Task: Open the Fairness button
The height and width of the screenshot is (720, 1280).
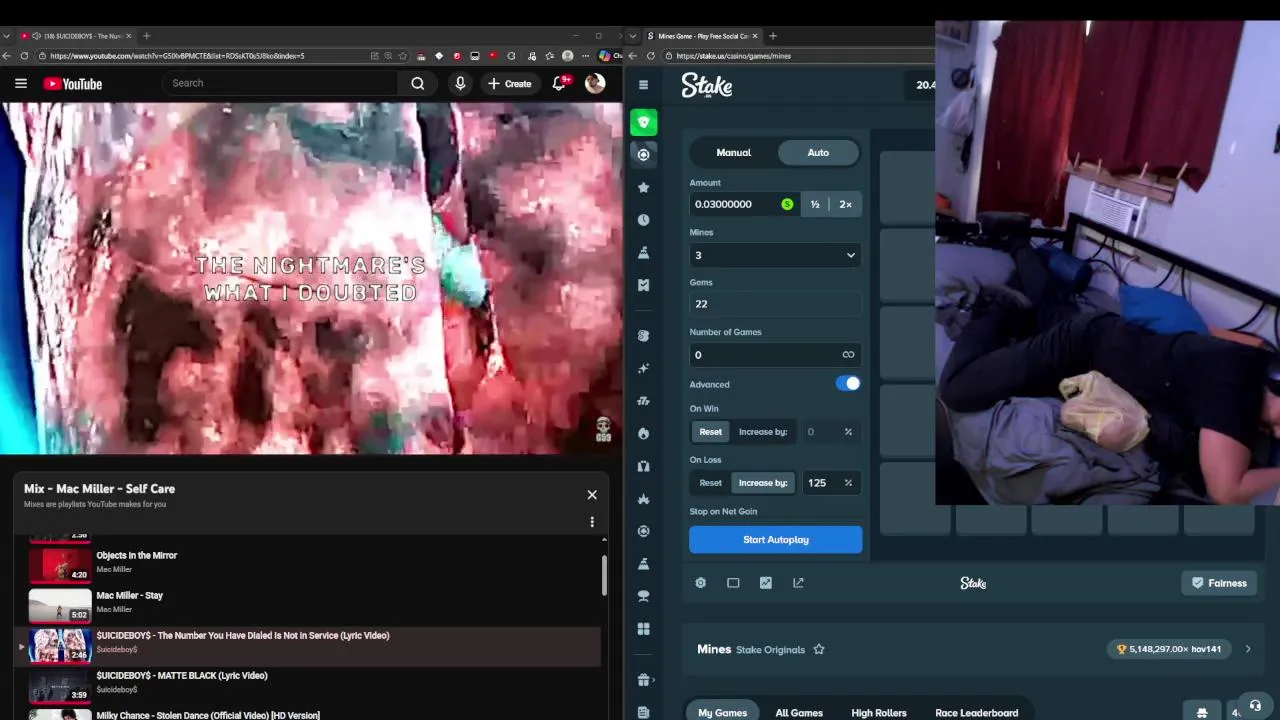Action: (1220, 583)
